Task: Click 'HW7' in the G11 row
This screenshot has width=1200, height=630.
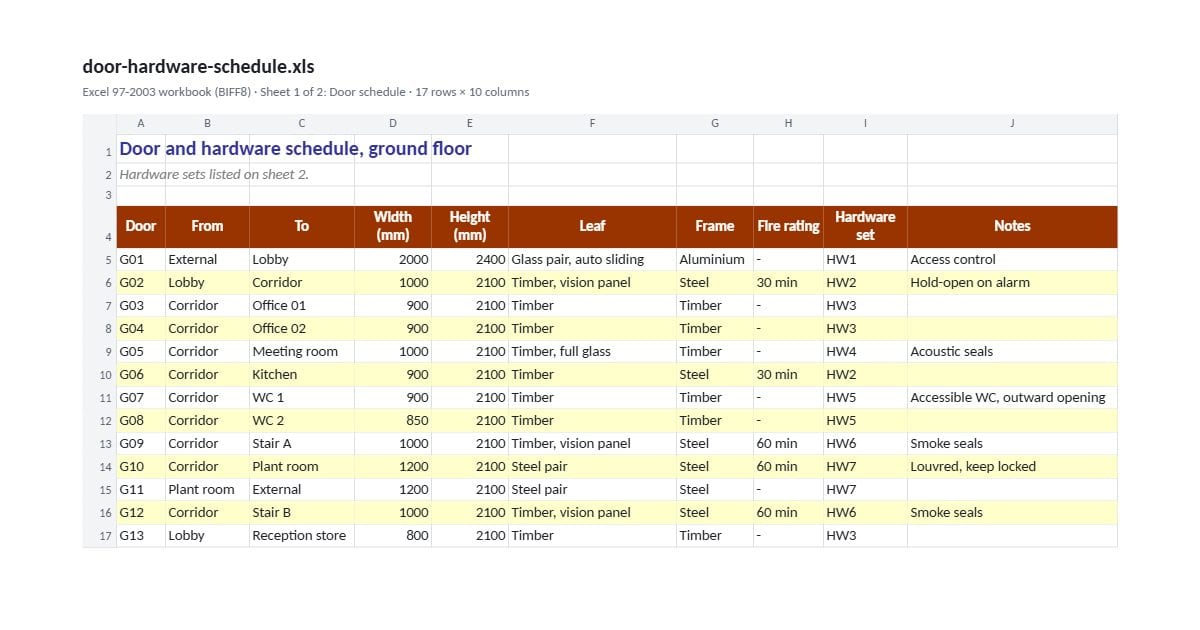Action: (x=865, y=490)
